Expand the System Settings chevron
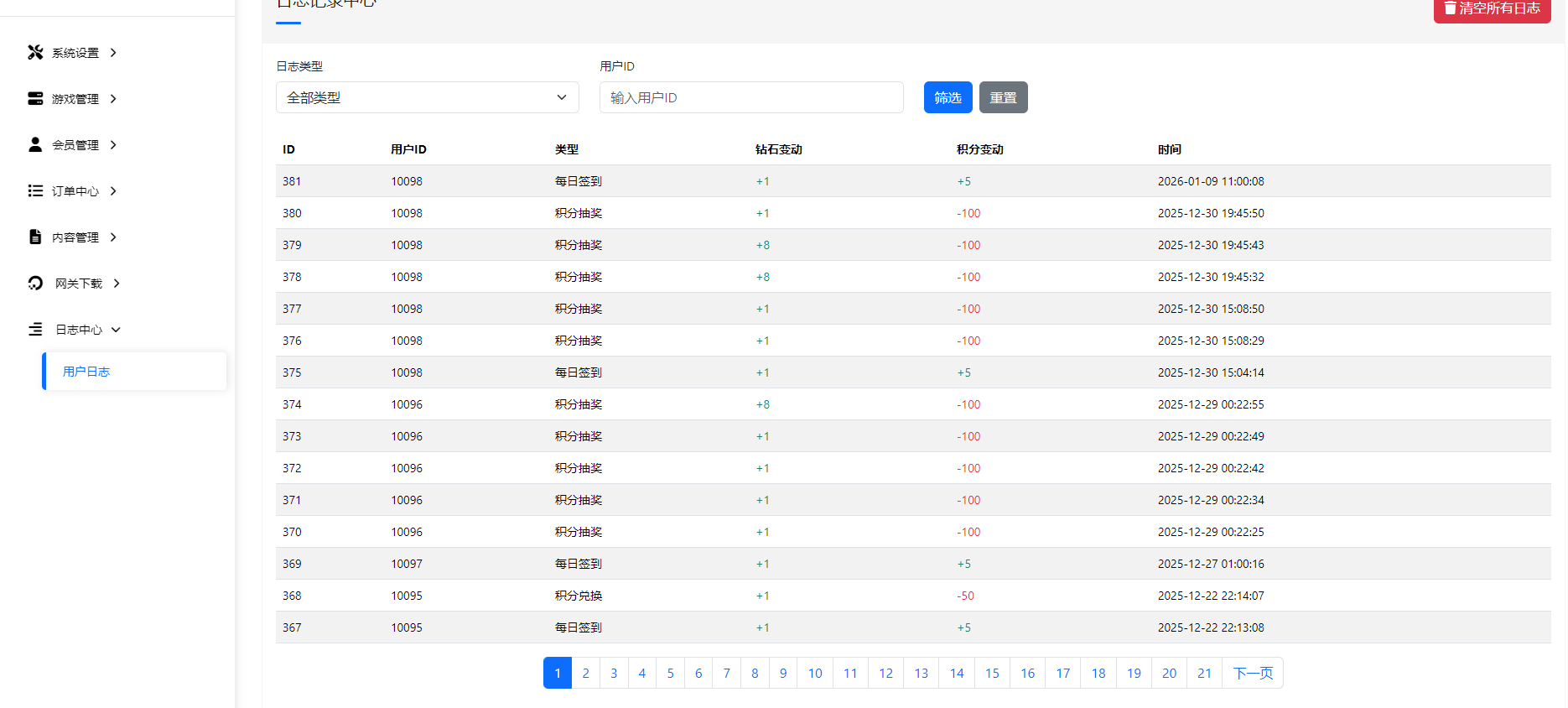This screenshot has height=708, width=1568. click(x=113, y=53)
